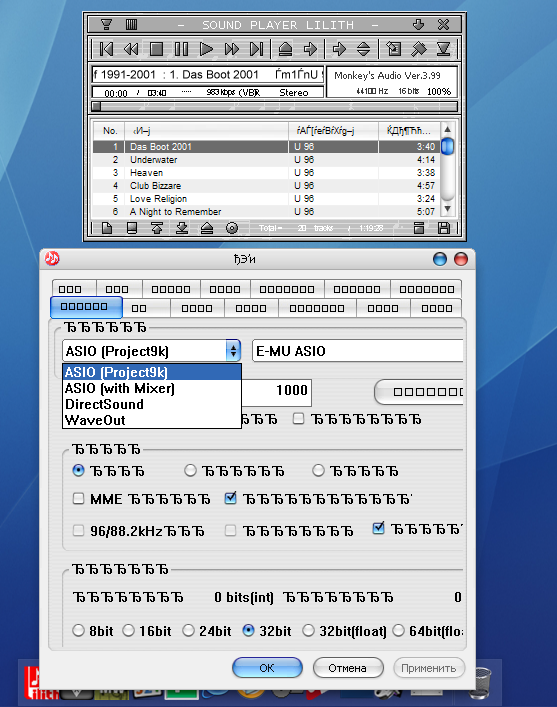This screenshot has height=707, width=557.
Task: Select the 'Heaven' track in the playlist
Action: click(x=266, y=173)
